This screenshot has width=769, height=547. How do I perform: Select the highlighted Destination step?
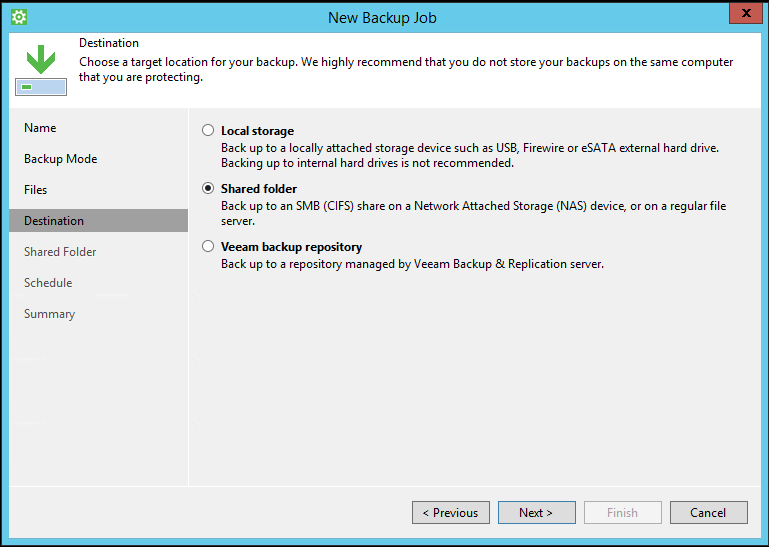[54, 221]
